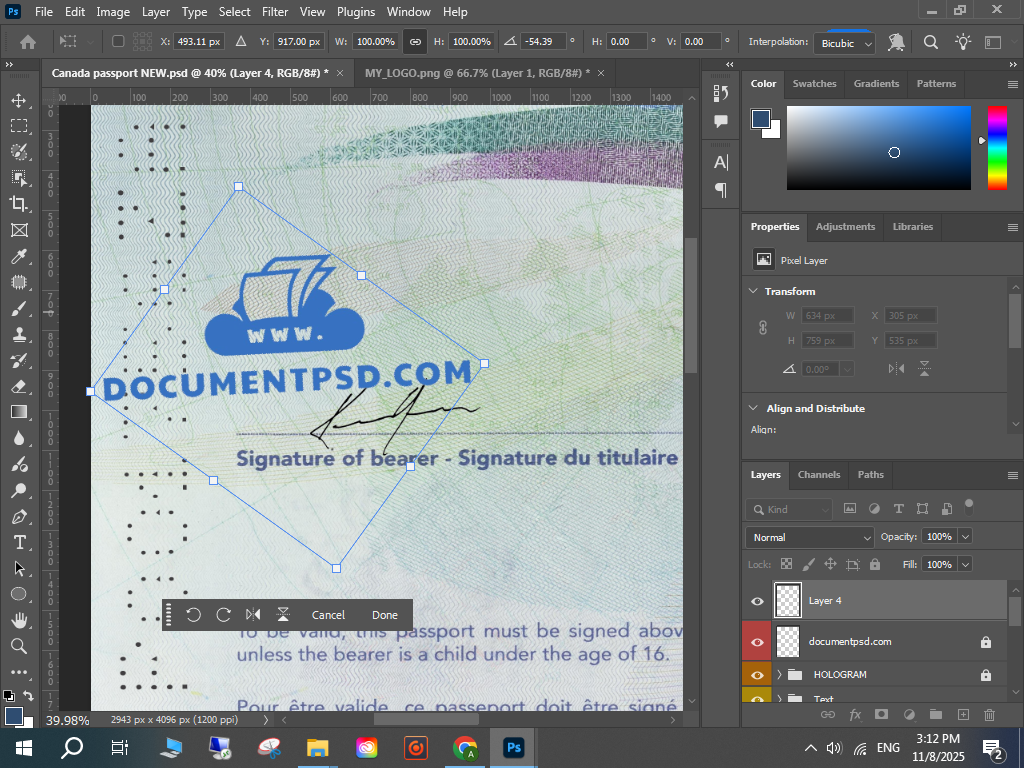Open the Interpolation Bicubic dropdown
This screenshot has width=1024, height=768.
point(846,43)
